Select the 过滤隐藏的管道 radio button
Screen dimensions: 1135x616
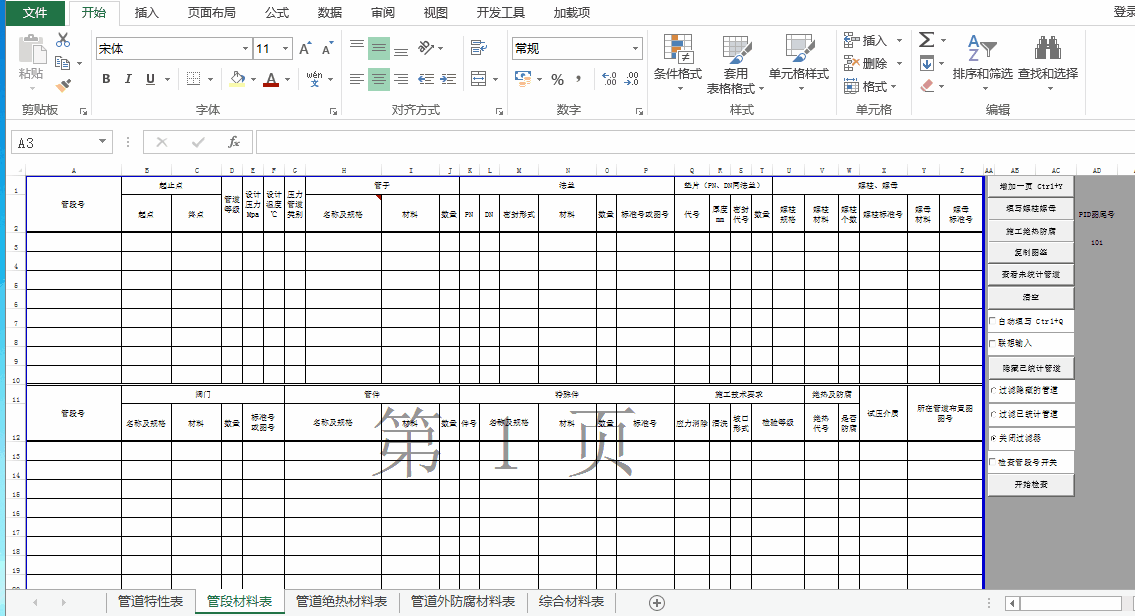[x=993, y=390]
